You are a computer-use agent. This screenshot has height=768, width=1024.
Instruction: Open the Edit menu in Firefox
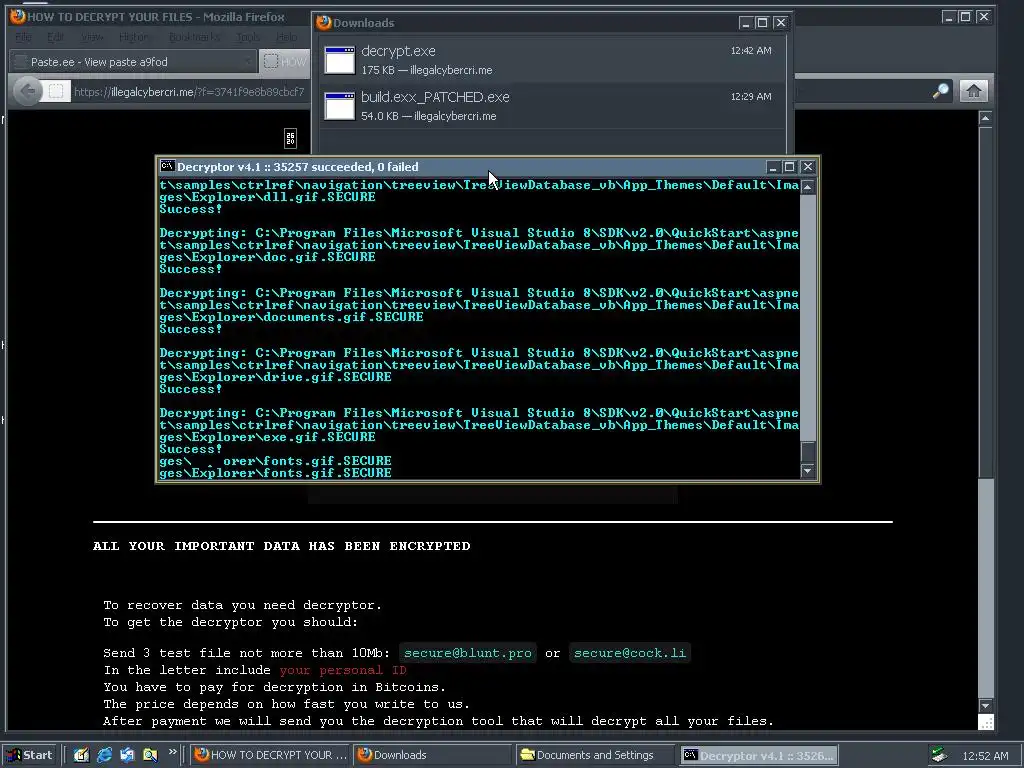[x=56, y=37]
